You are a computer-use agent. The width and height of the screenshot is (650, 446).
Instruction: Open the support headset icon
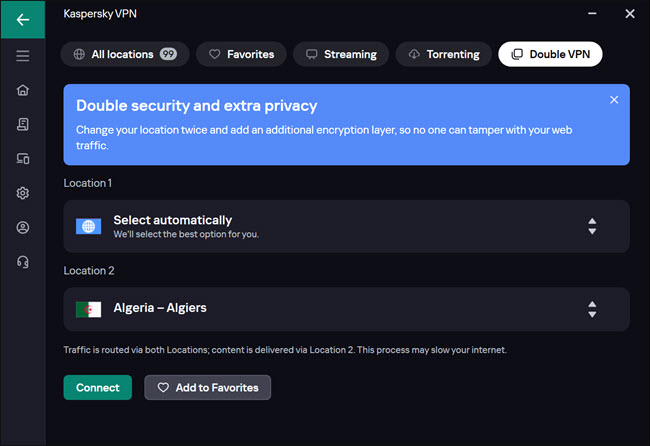click(22, 262)
